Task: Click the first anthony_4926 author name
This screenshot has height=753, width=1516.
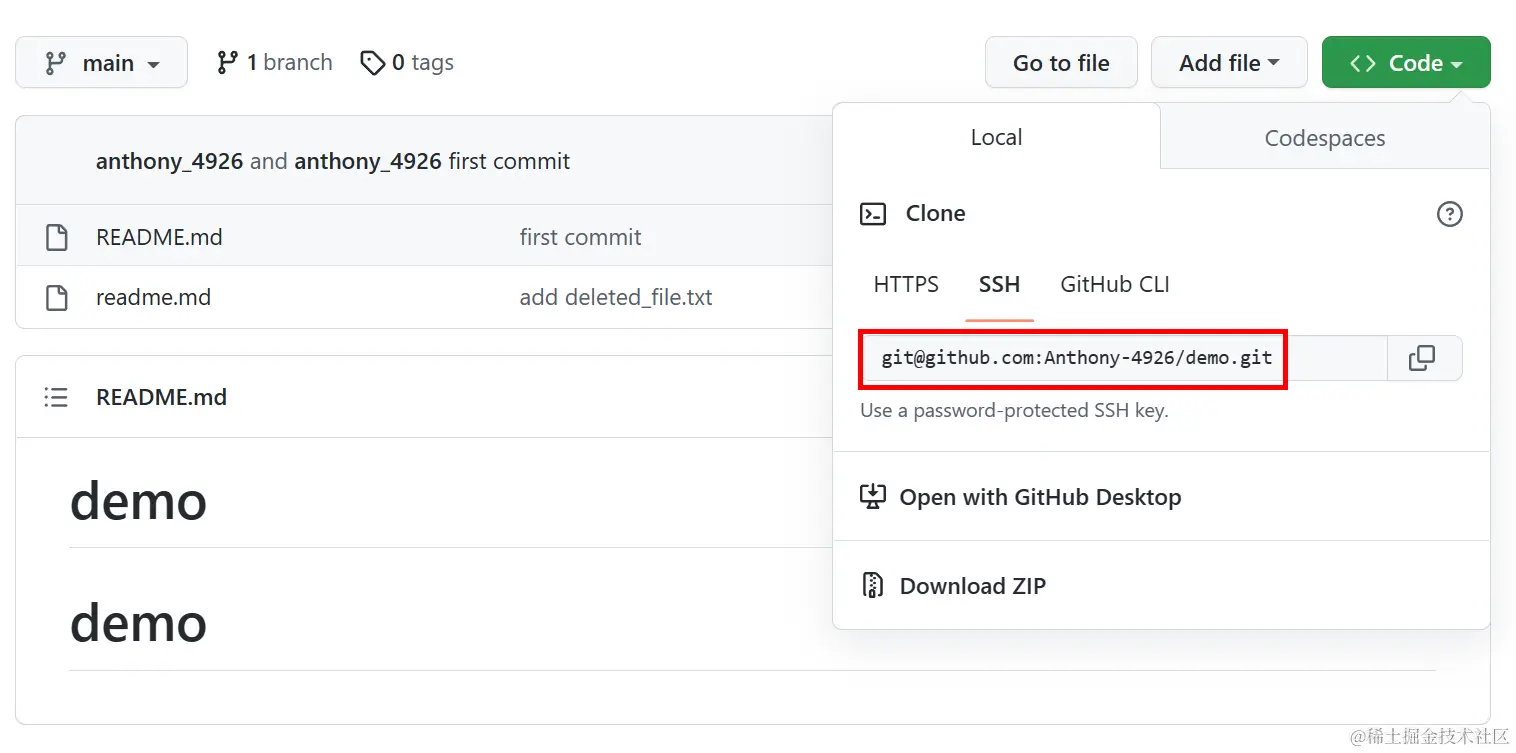Action: (x=169, y=161)
